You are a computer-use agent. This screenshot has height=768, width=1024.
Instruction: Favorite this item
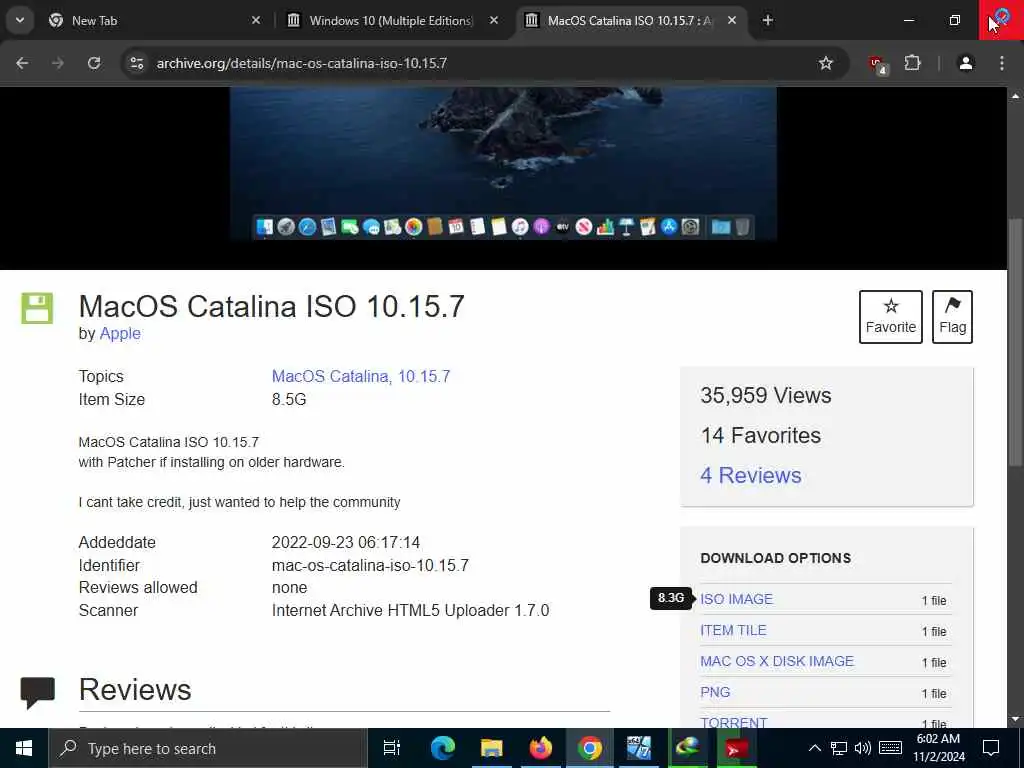tap(891, 317)
